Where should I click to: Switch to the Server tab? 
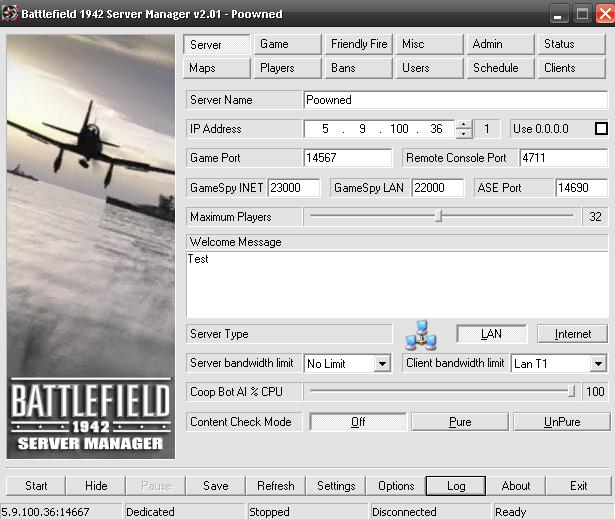[217, 44]
